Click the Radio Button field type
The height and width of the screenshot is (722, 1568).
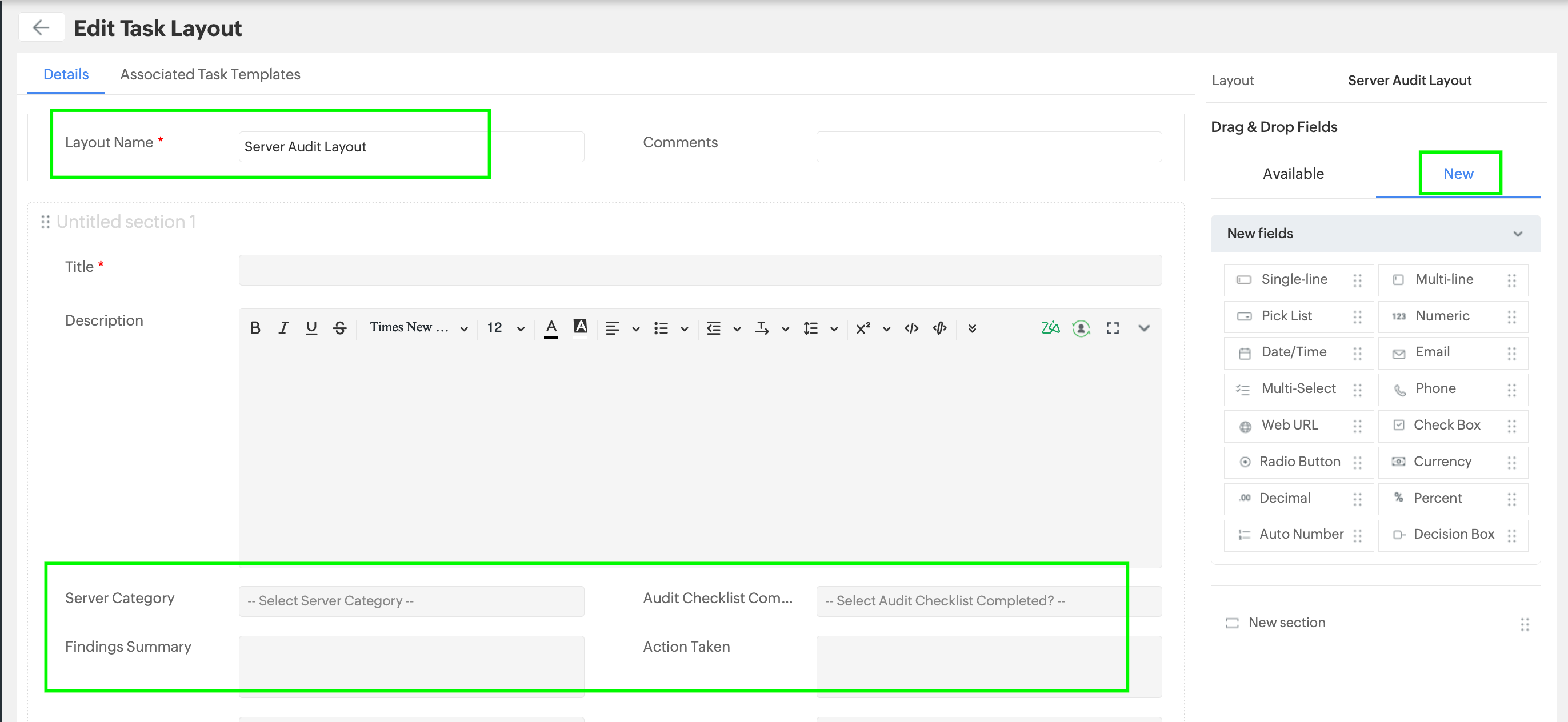tap(1299, 462)
